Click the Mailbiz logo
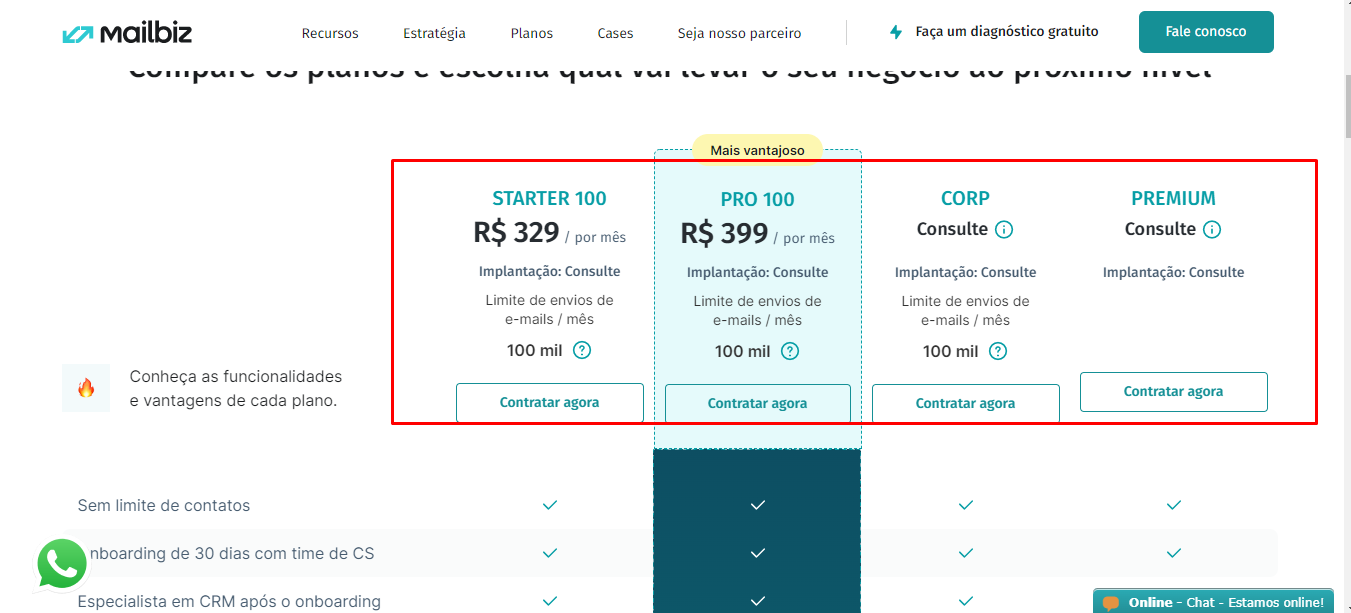Image resolution: width=1351 pixels, height=613 pixels. pyautogui.click(x=127, y=33)
